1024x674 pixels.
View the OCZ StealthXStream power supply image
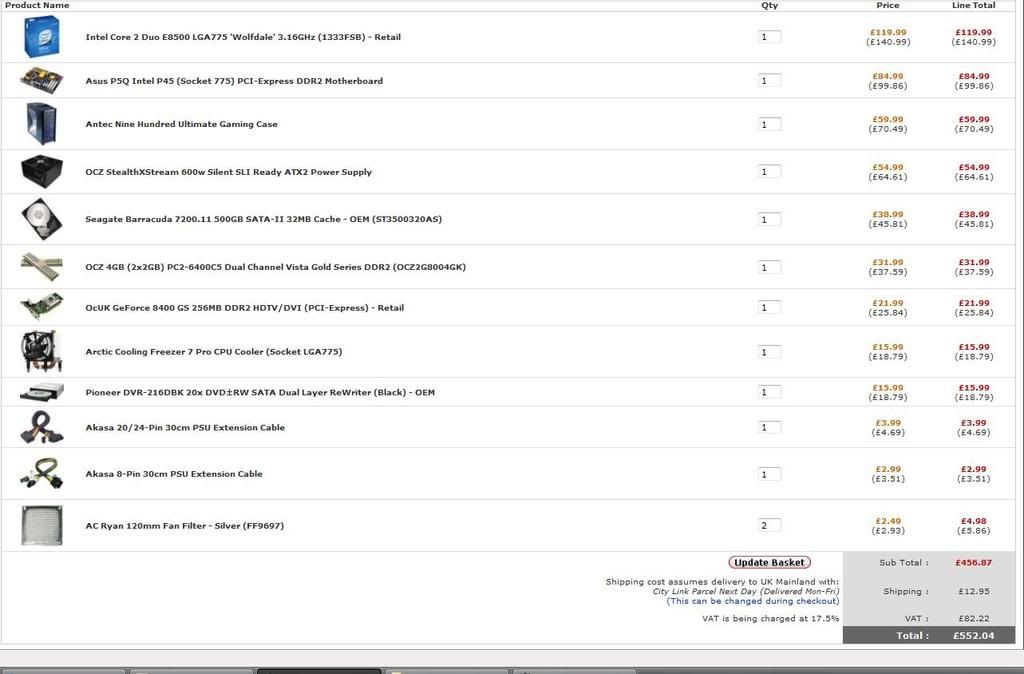pyautogui.click(x=42, y=171)
